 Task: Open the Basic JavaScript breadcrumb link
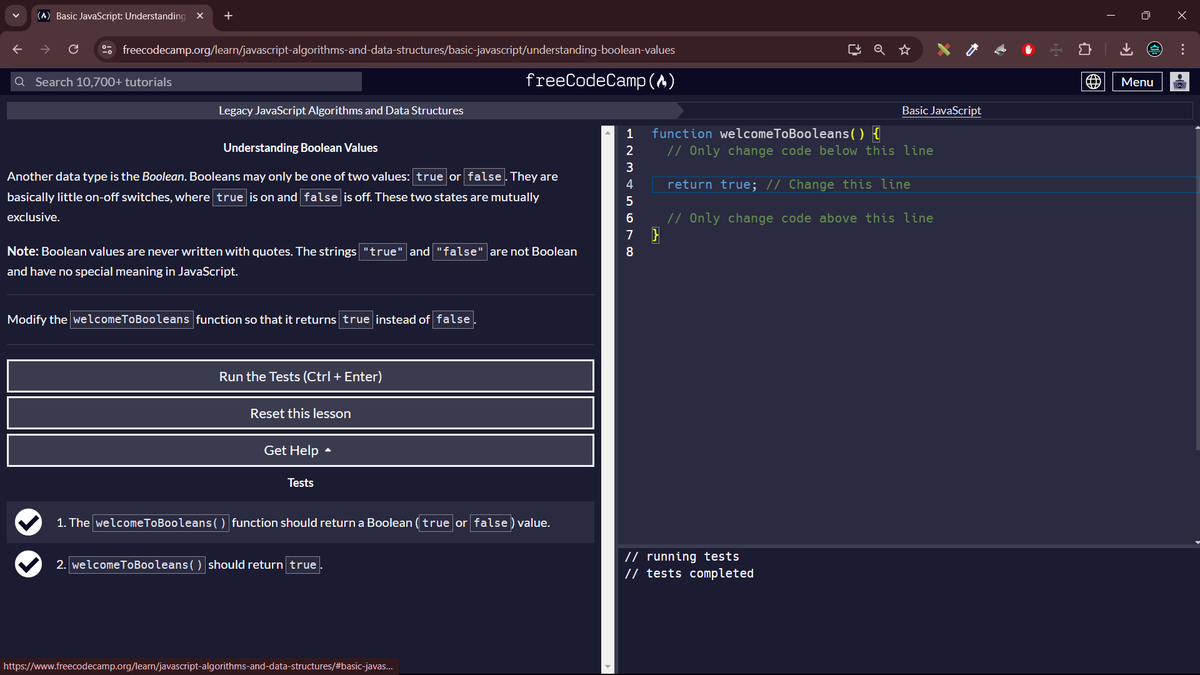[941, 110]
